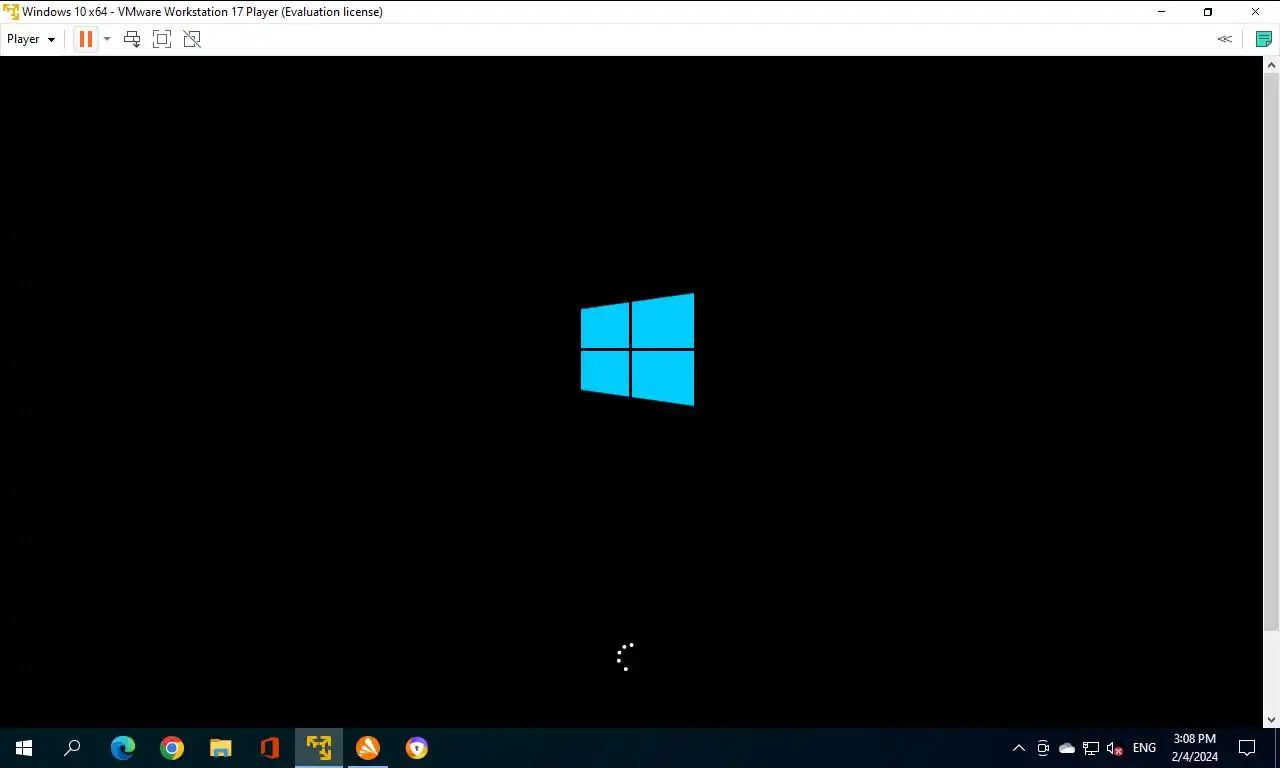The height and width of the screenshot is (768, 1280).
Task: Minimize the VMware Player window
Action: pos(1162,12)
